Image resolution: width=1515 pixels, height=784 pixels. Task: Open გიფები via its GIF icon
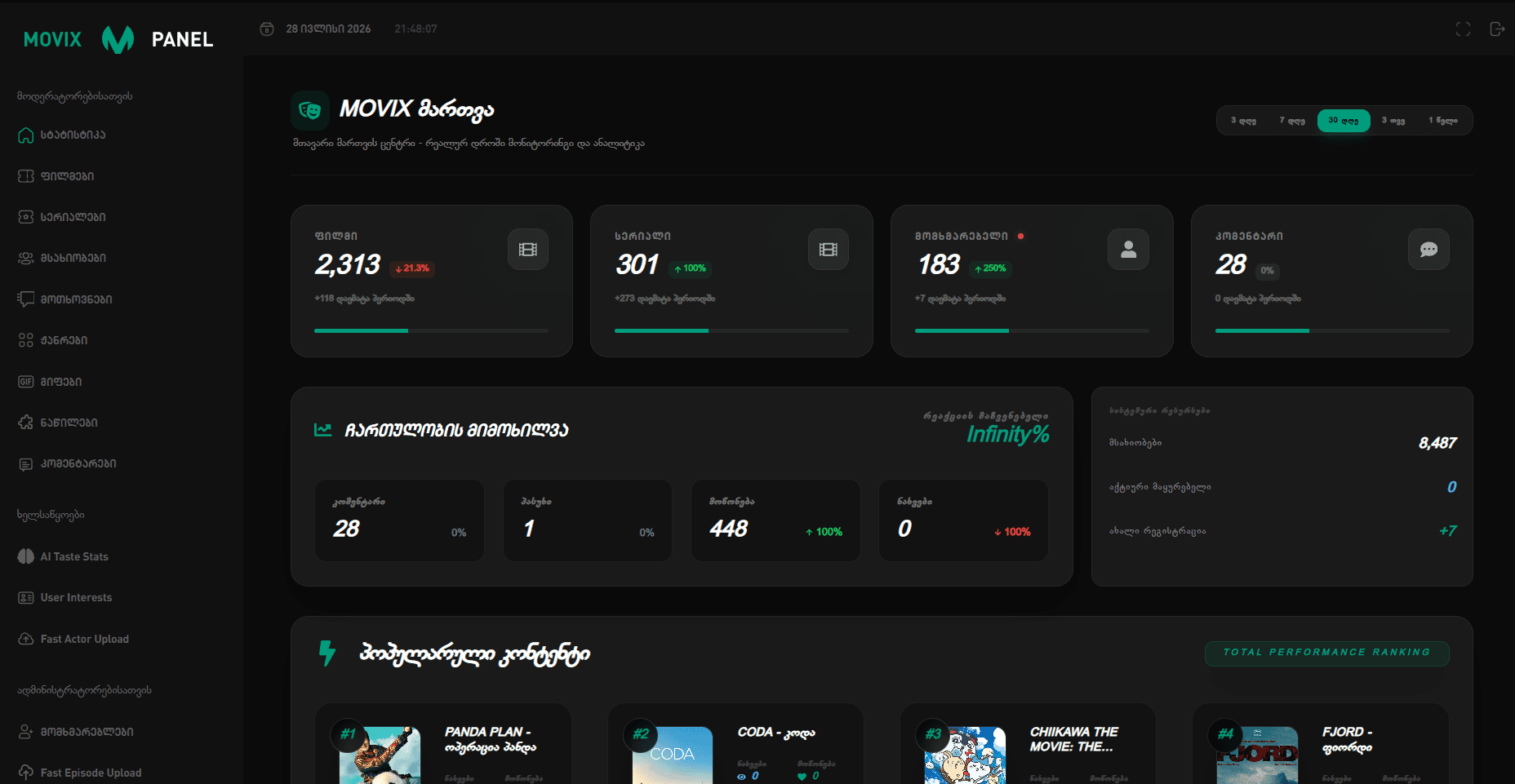26,382
